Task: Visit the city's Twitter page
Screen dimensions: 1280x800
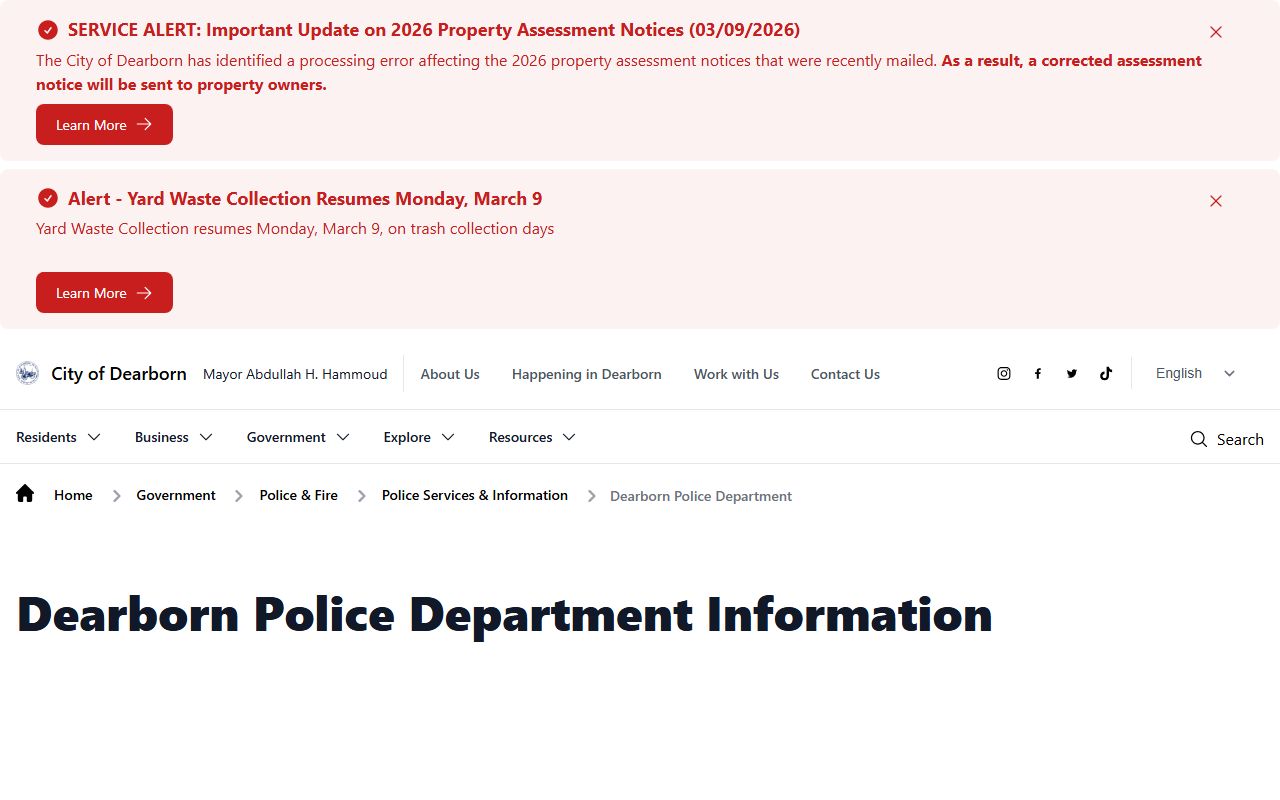Action: click(x=1072, y=373)
